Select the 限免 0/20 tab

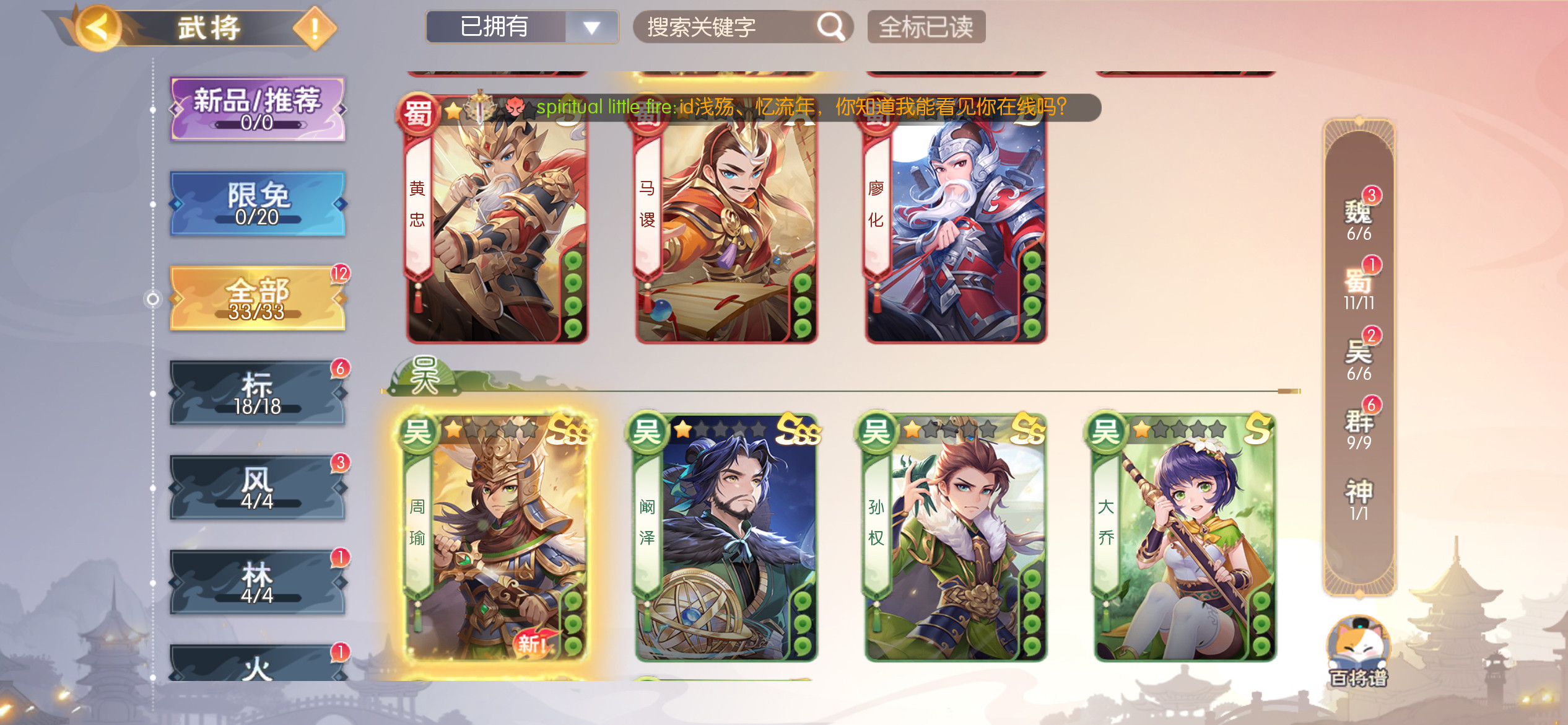point(257,203)
